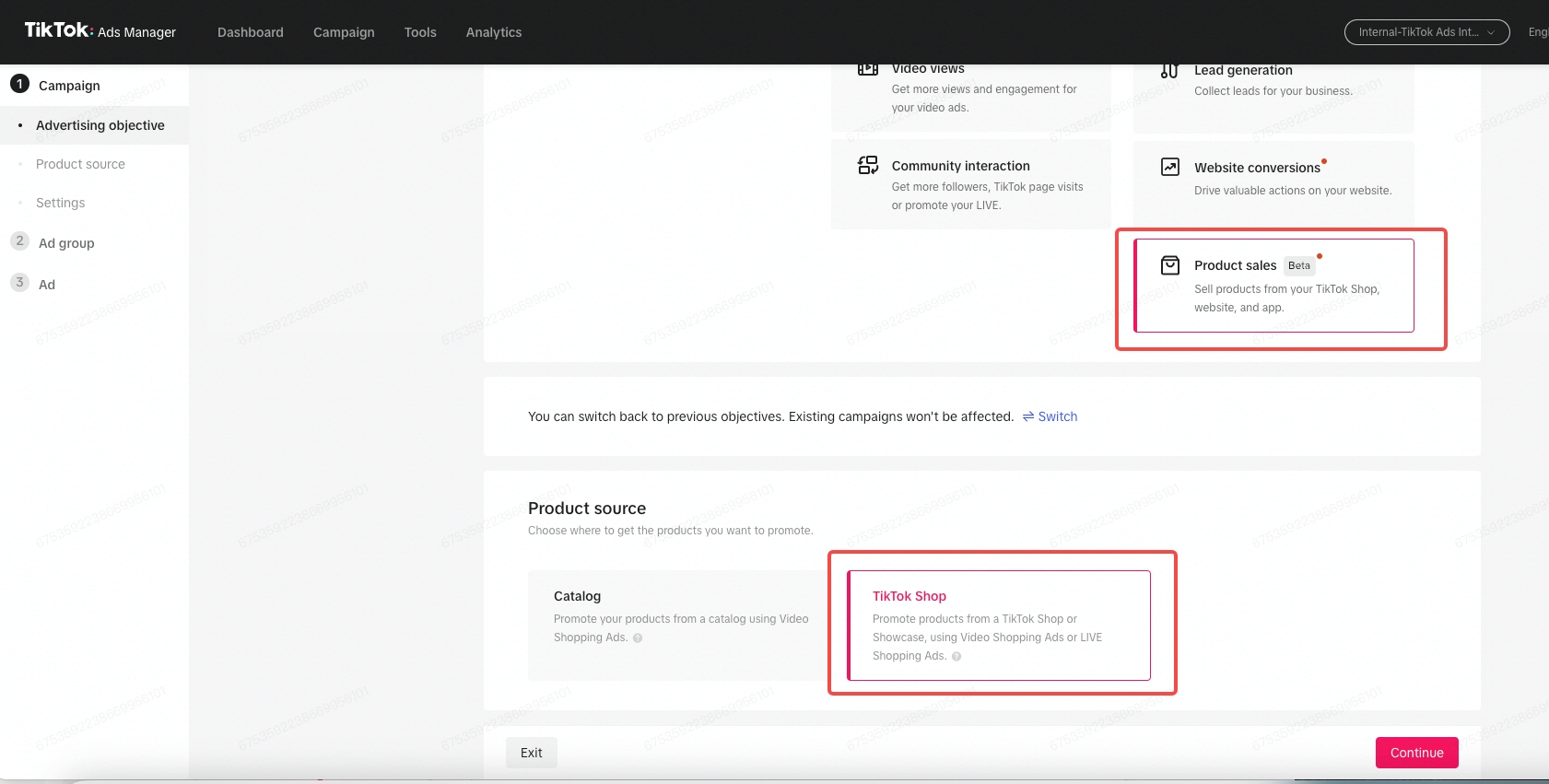Open the Analytics menu in top navigation
This screenshot has width=1549, height=784.
[493, 32]
